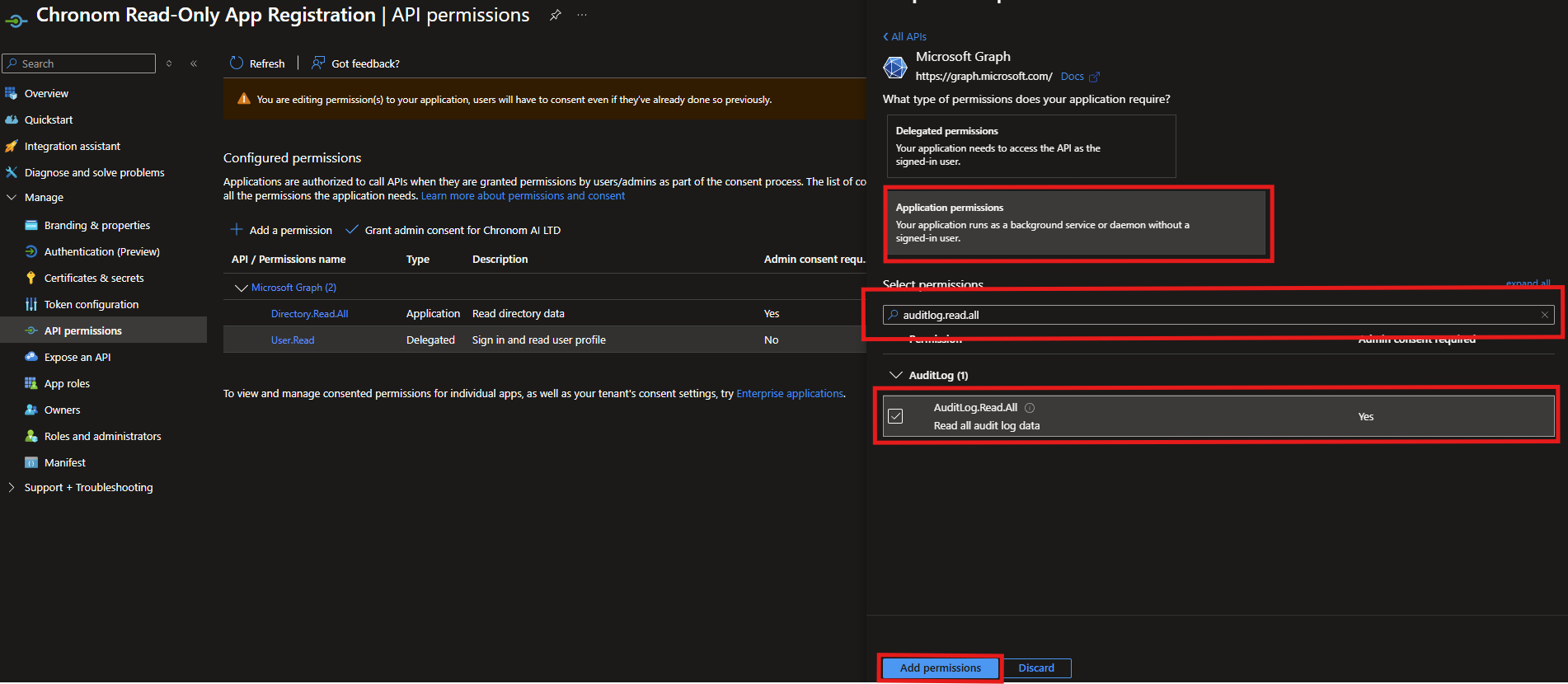Click the info icon next to AuditLog.Read.All
This screenshot has width=1568, height=684.
tap(1030, 408)
